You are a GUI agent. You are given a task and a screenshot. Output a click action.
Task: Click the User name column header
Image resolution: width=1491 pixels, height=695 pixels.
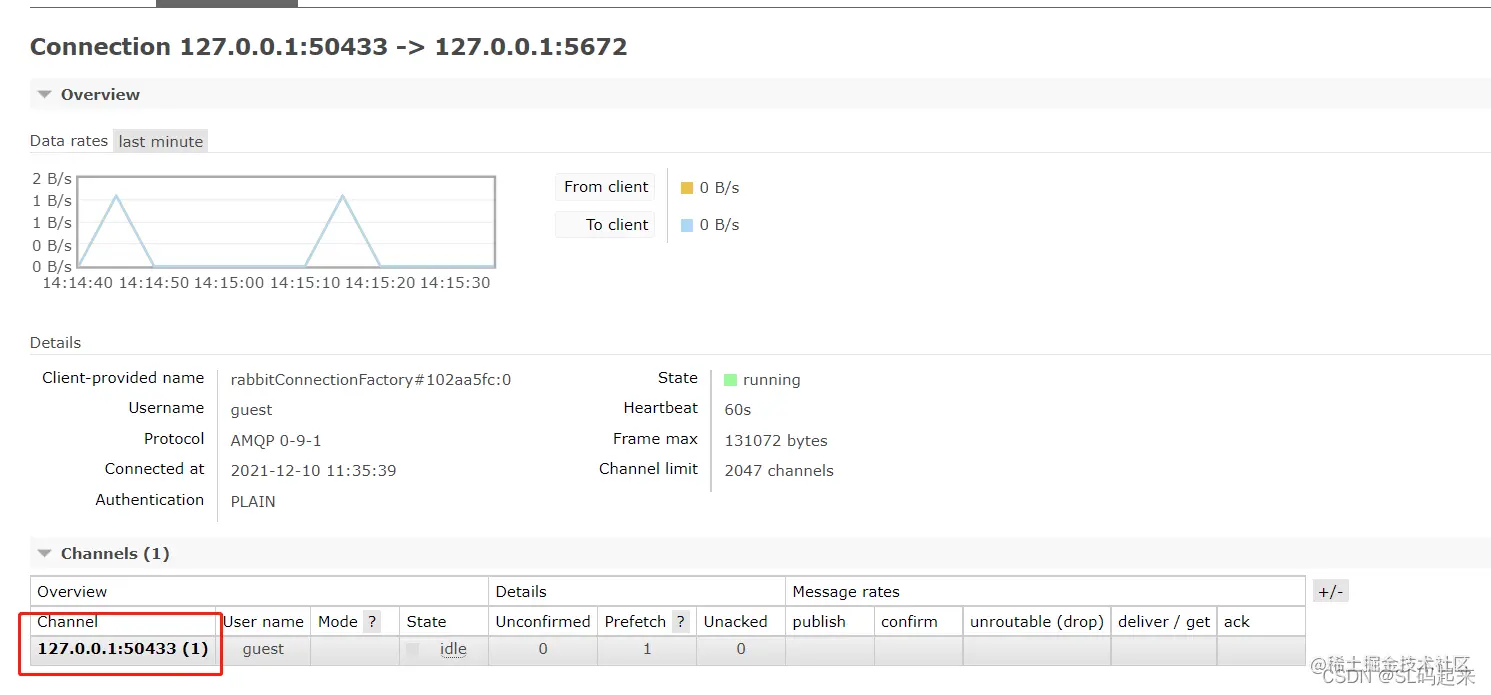263,621
